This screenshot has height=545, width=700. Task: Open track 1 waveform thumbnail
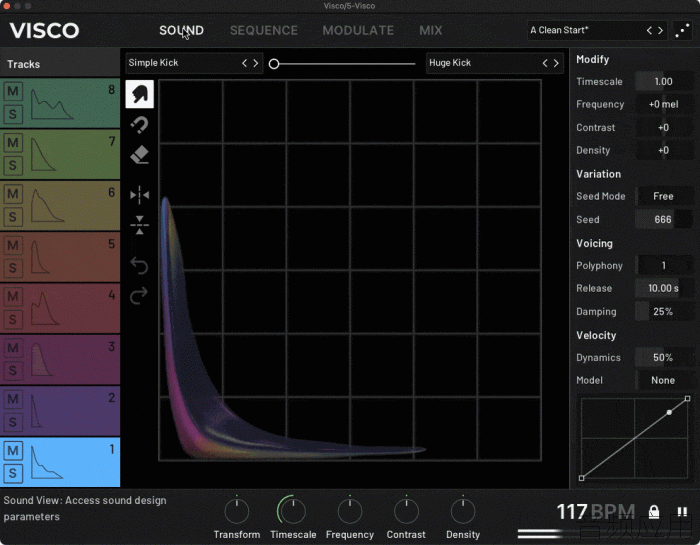(x=46, y=463)
